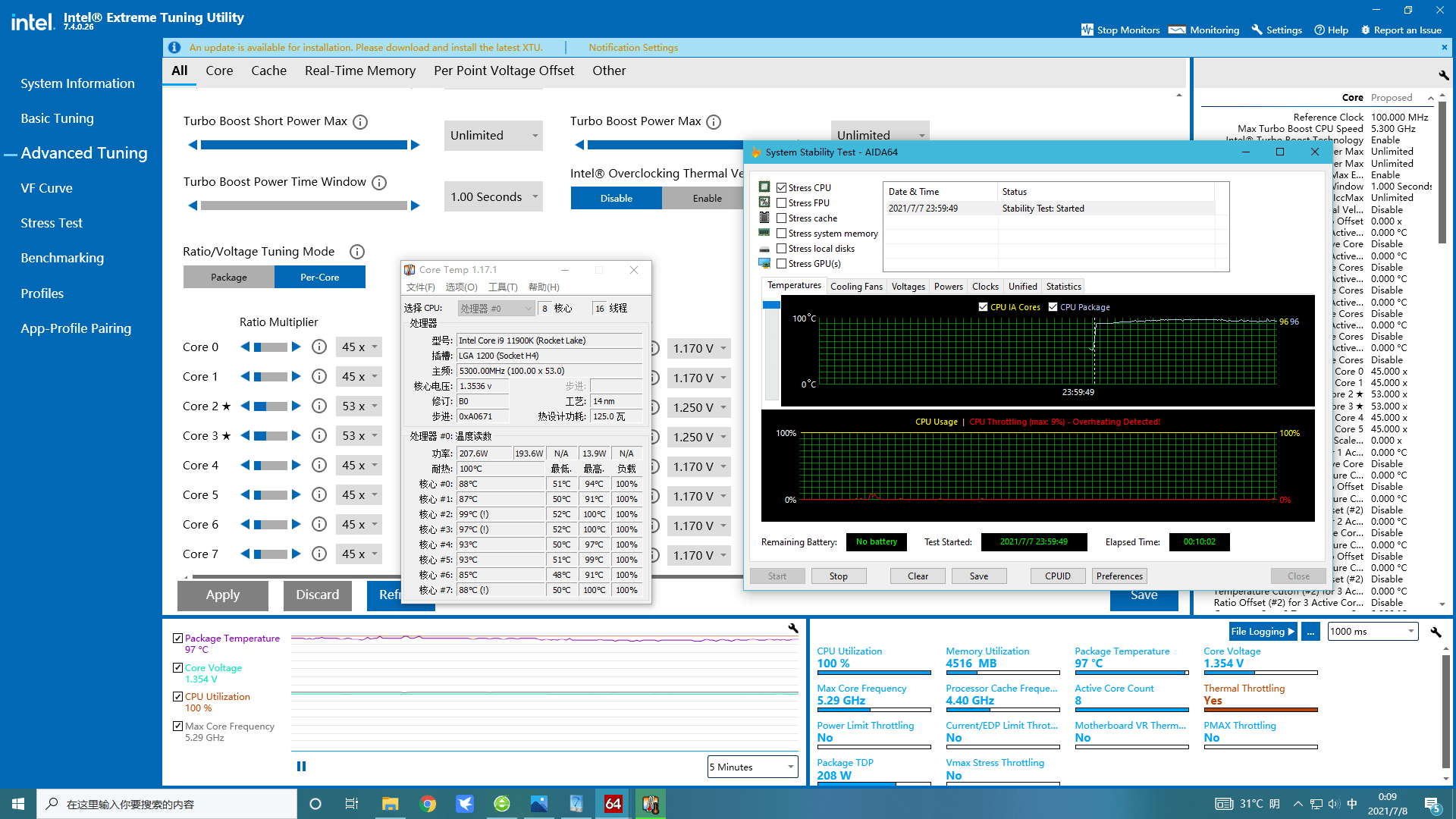The image size is (1456, 819).
Task: Open the Core Temp processor selection dropdown
Action: point(496,309)
